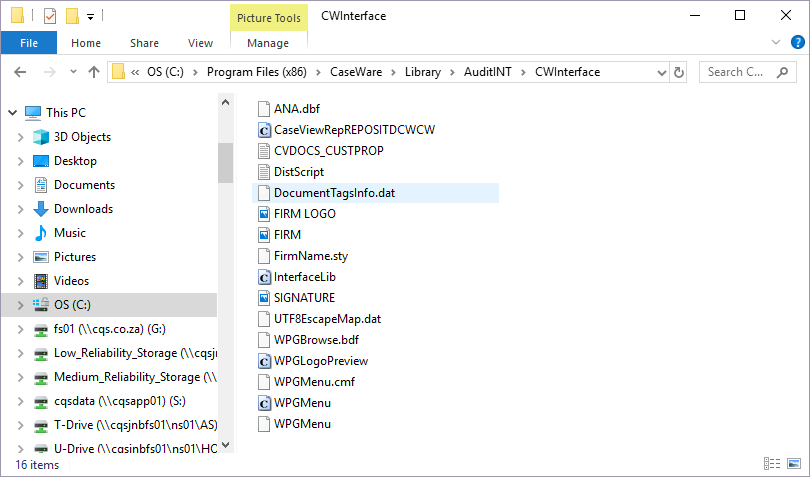Click the Videos filmstrip icon

point(41,281)
